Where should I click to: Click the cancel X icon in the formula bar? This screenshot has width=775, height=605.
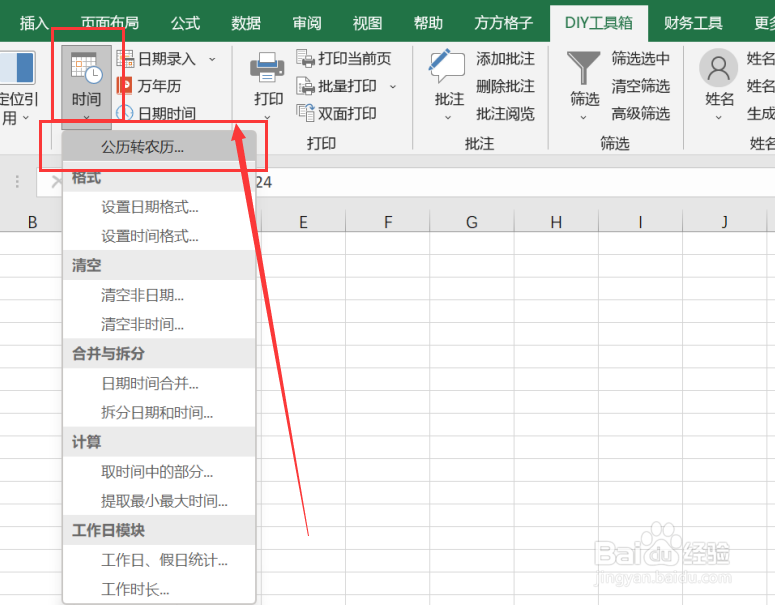pyautogui.click(x=57, y=182)
